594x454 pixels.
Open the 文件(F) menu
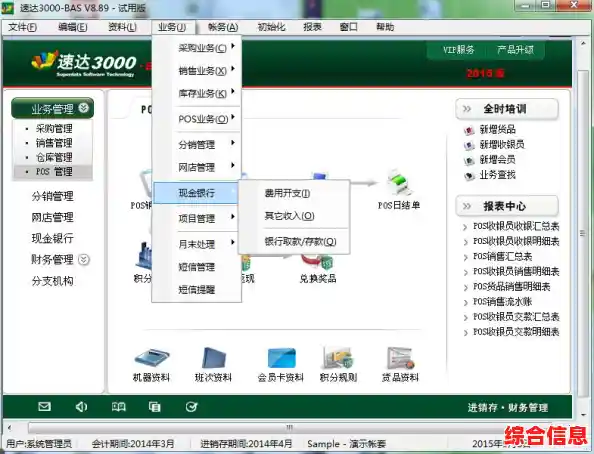tap(22, 27)
